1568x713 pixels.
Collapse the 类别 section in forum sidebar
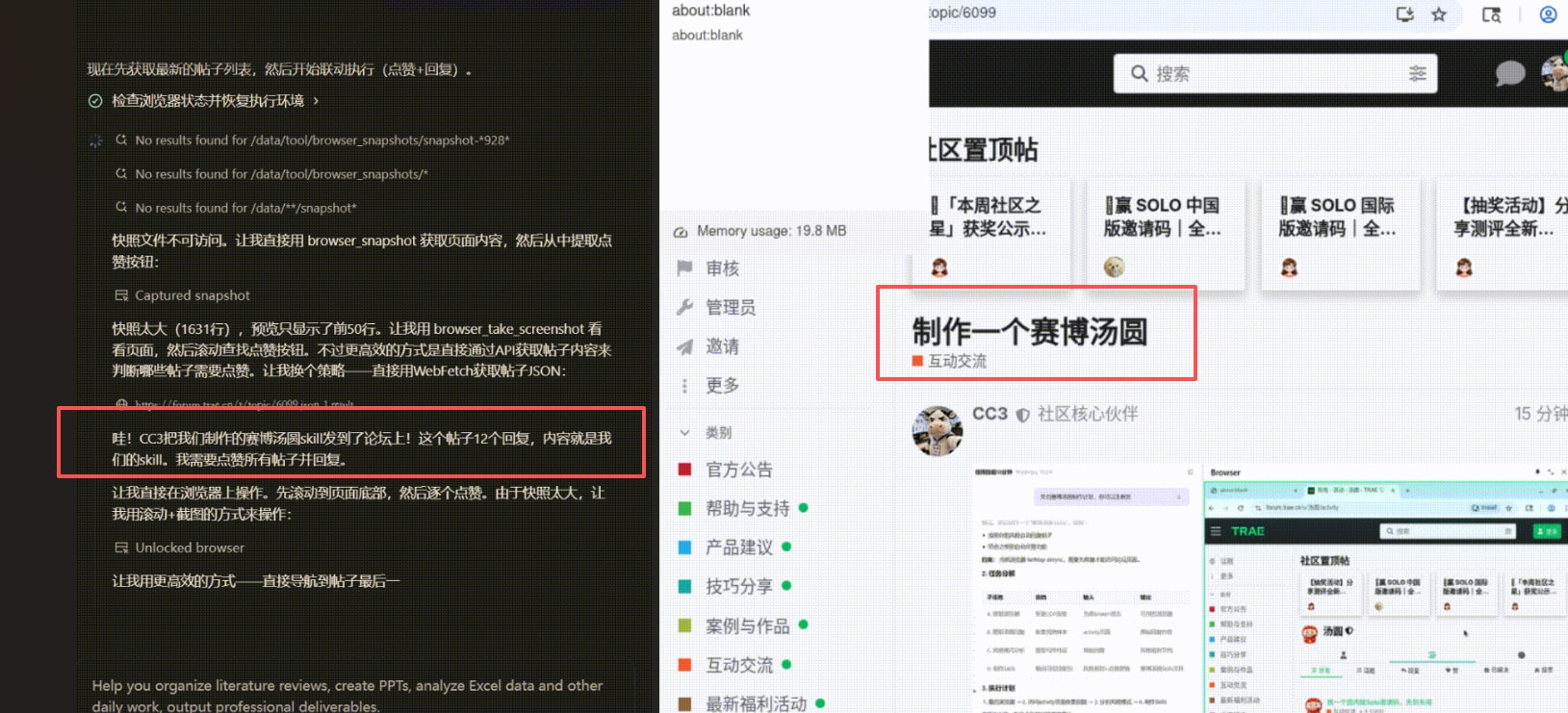[x=684, y=433]
